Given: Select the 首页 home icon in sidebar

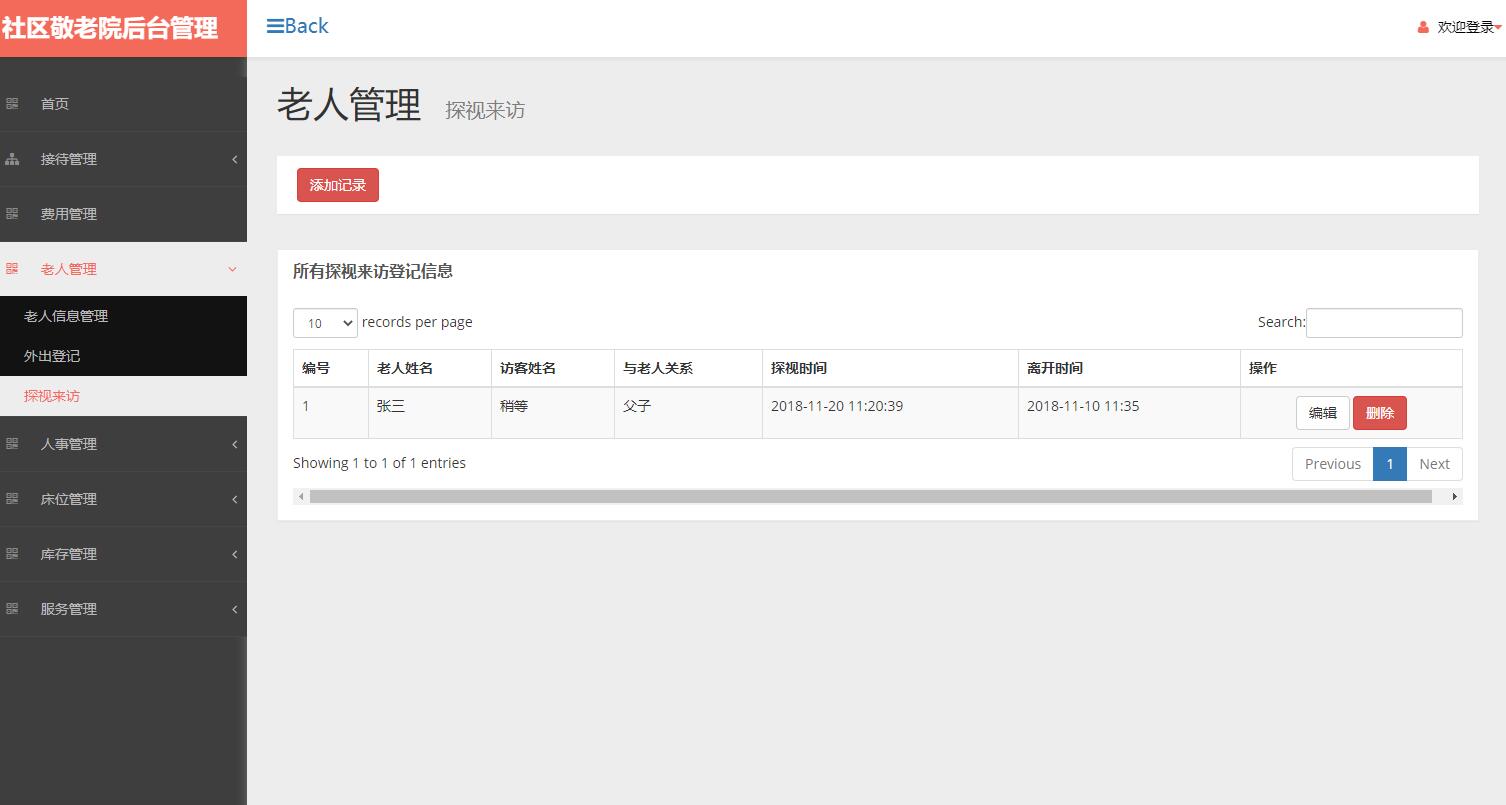Looking at the screenshot, I should tap(13, 103).
